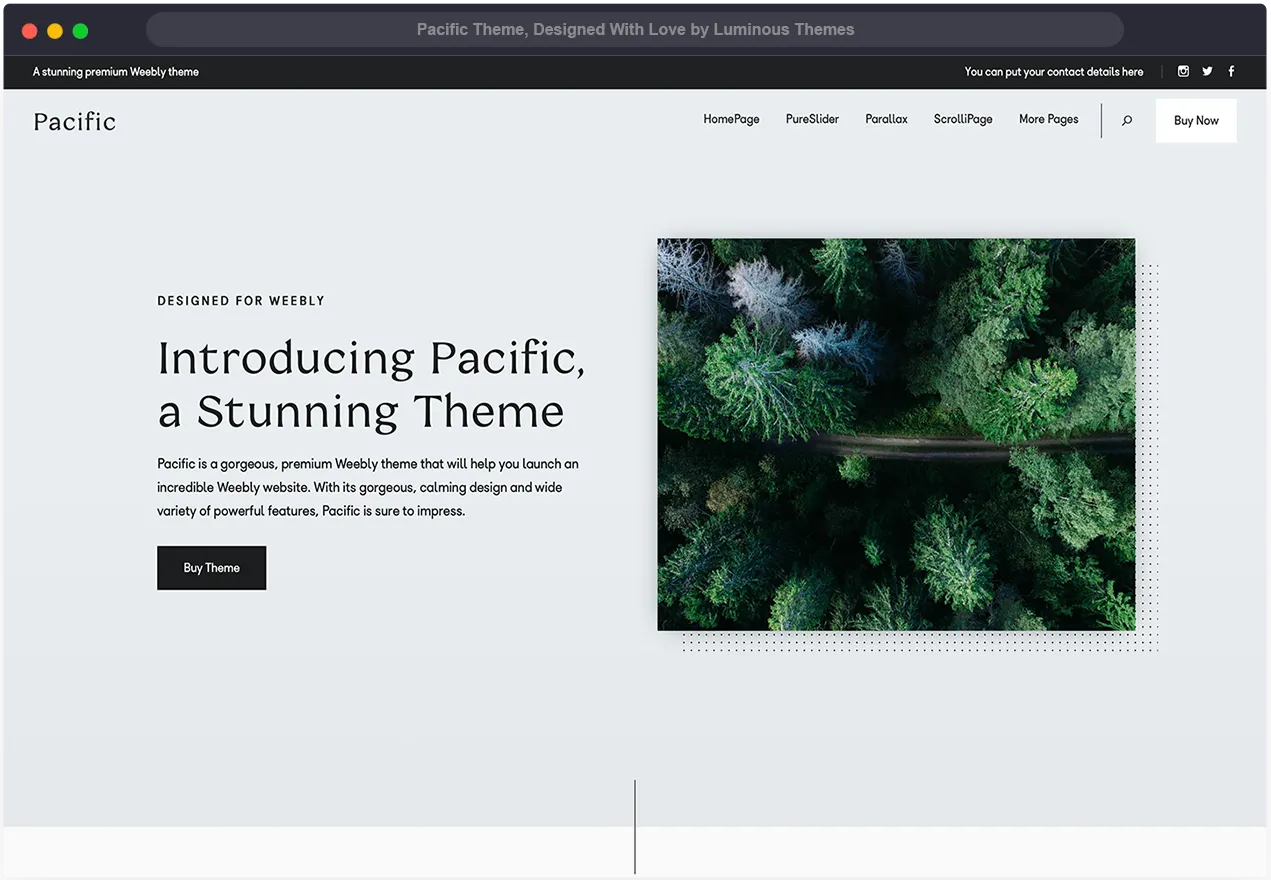
Task: Go to the Parallax page
Action: [886, 119]
